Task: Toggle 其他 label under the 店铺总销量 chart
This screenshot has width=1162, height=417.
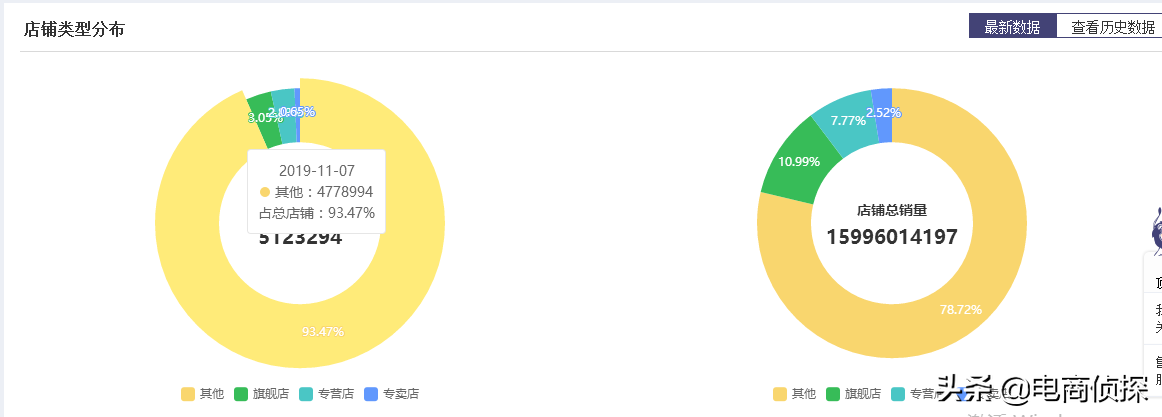Action: pyautogui.click(x=804, y=394)
